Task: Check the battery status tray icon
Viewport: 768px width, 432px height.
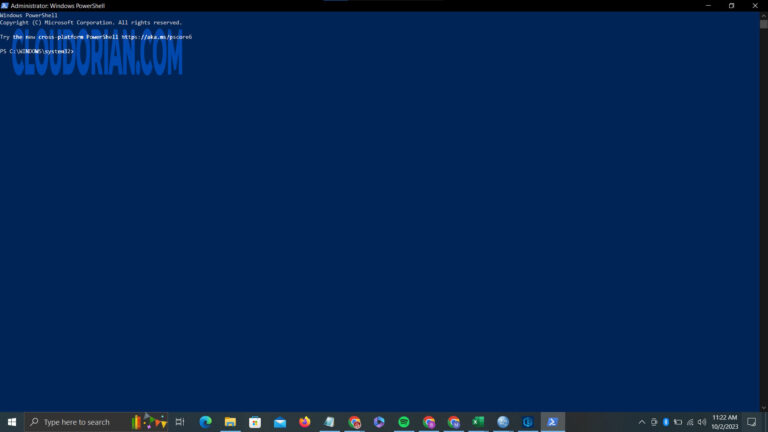Action: 678,422
